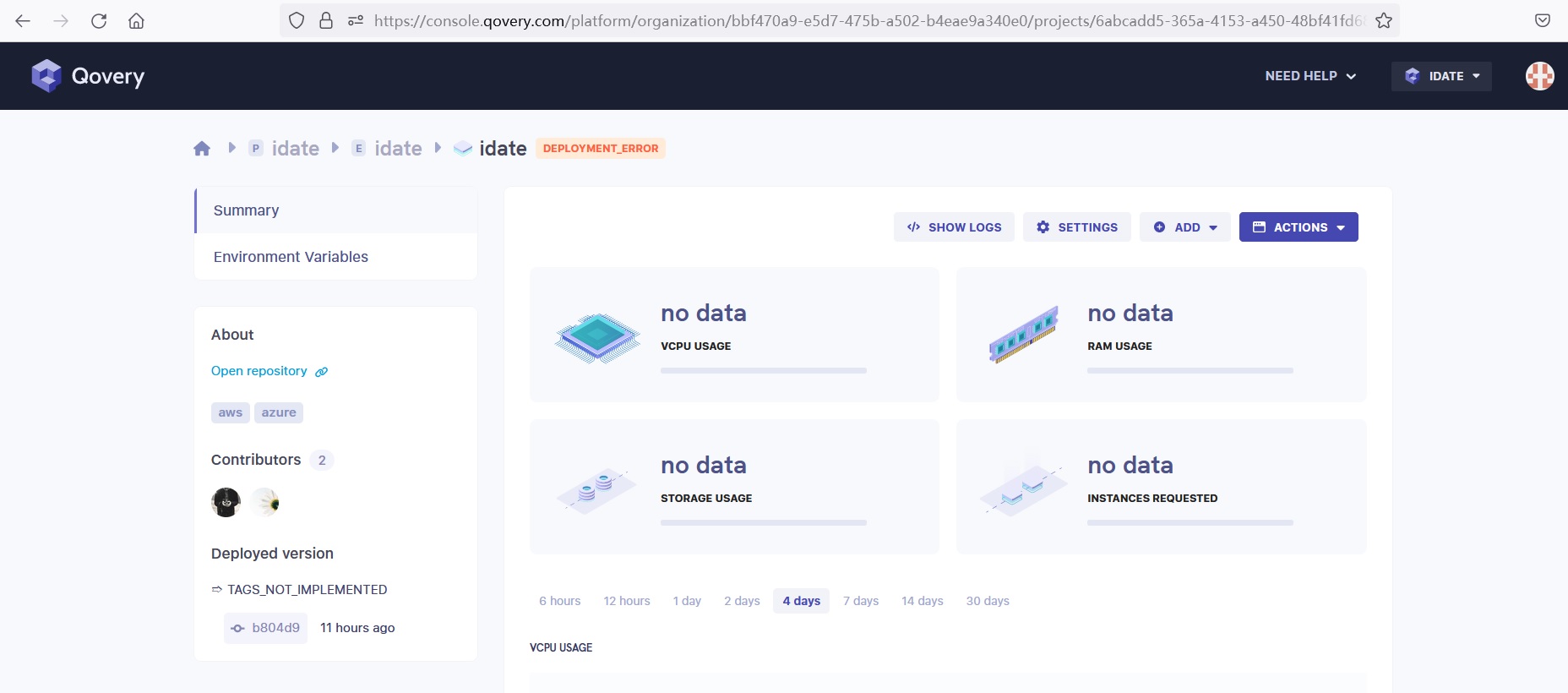Open the Pocket save icon

(1543, 21)
